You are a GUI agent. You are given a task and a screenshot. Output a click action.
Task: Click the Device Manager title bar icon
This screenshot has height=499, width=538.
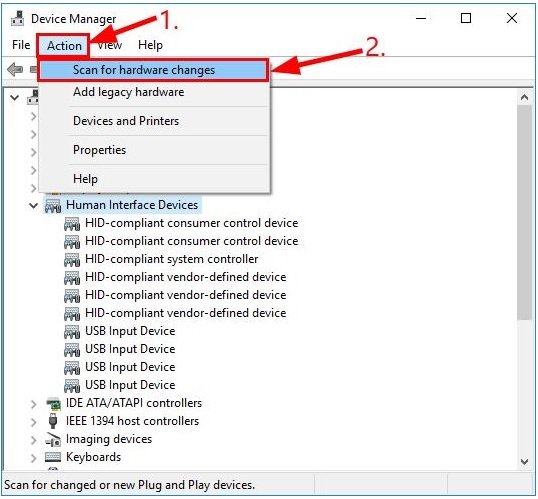click(17, 18)
